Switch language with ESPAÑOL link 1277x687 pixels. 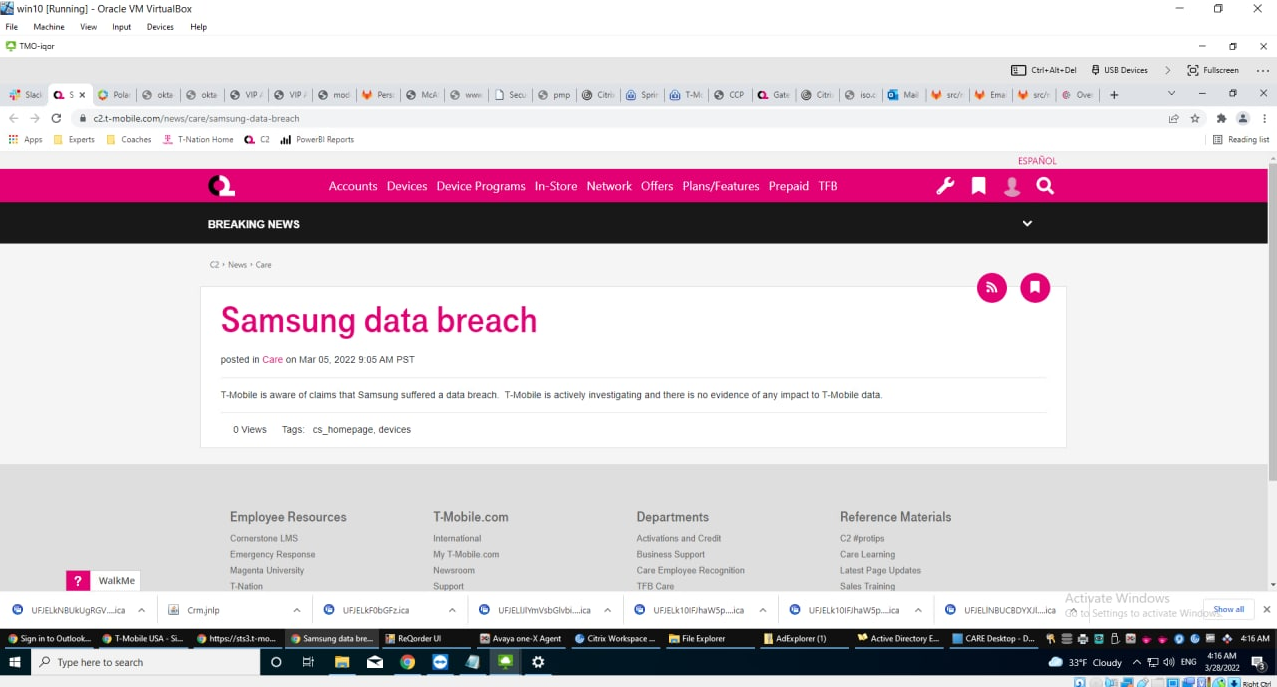pyautogui.click(x=1037, y=161)
